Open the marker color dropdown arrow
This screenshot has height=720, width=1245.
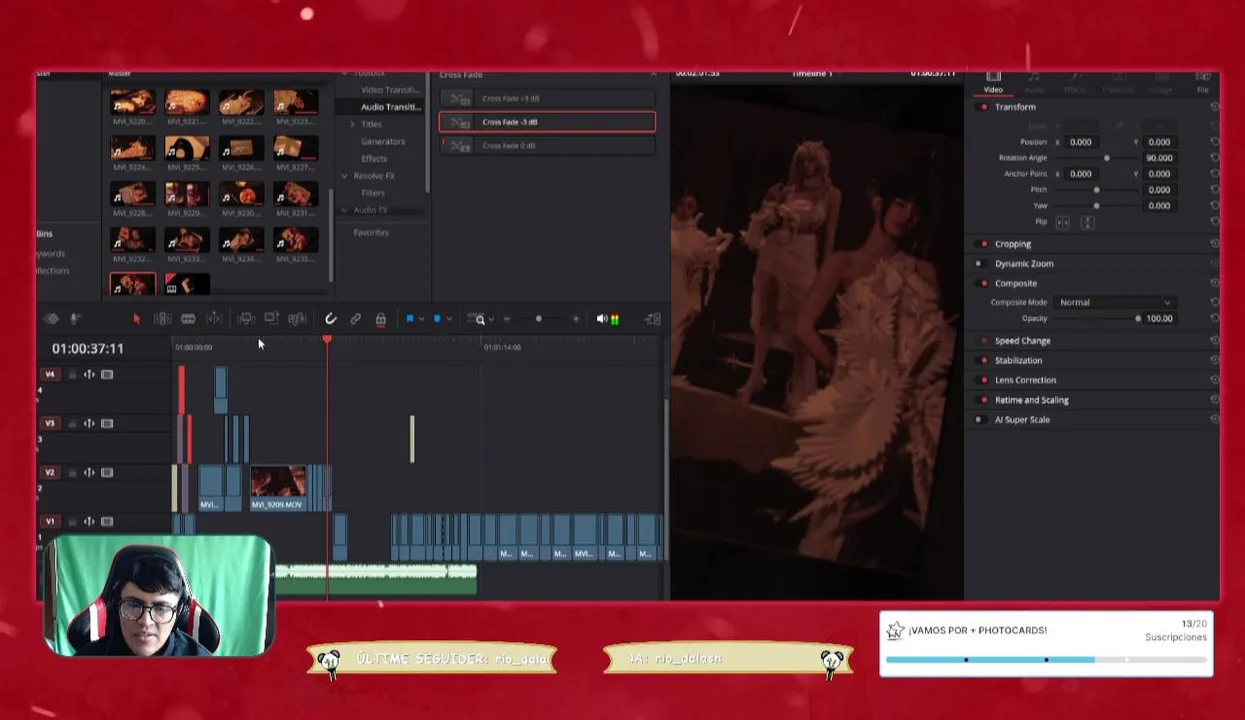[448, 319]
